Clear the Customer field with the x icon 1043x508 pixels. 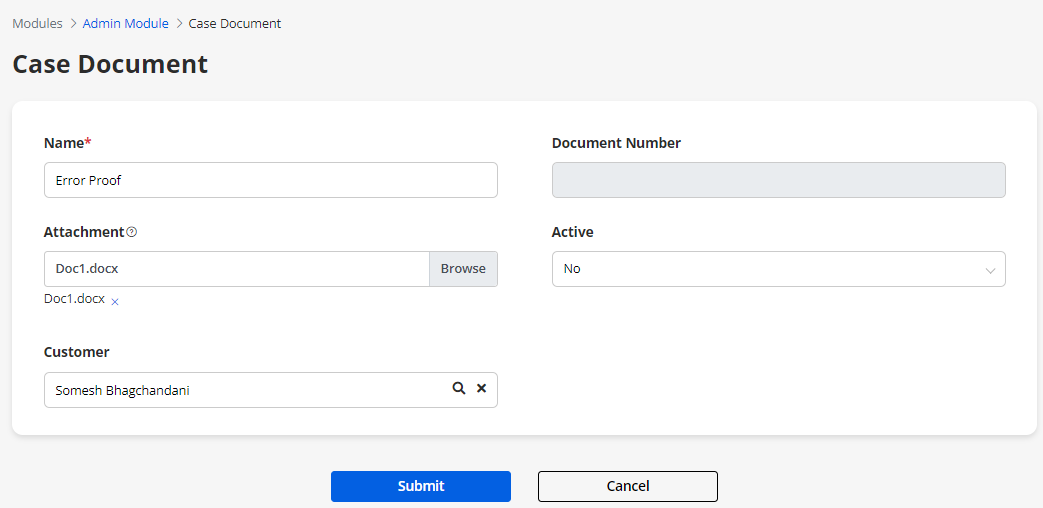point(481,389)
